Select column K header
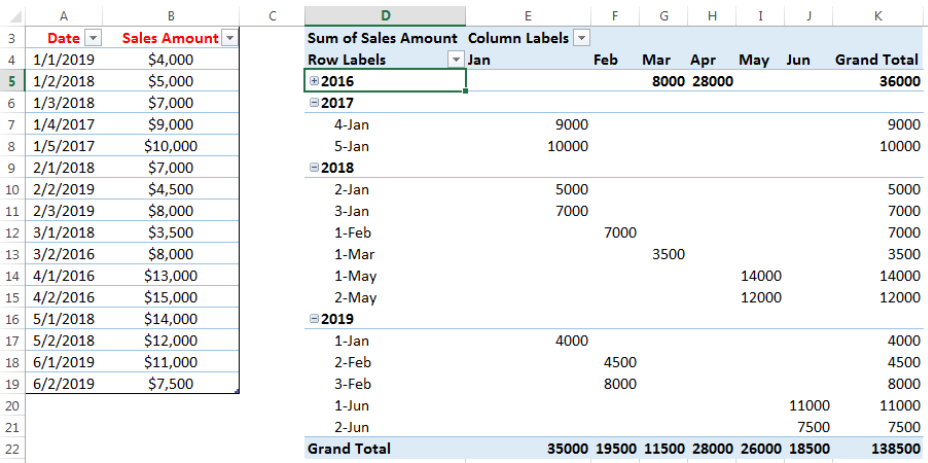Image resolution: width=928 pixels, height=463 pixels. tap(878, 16)
